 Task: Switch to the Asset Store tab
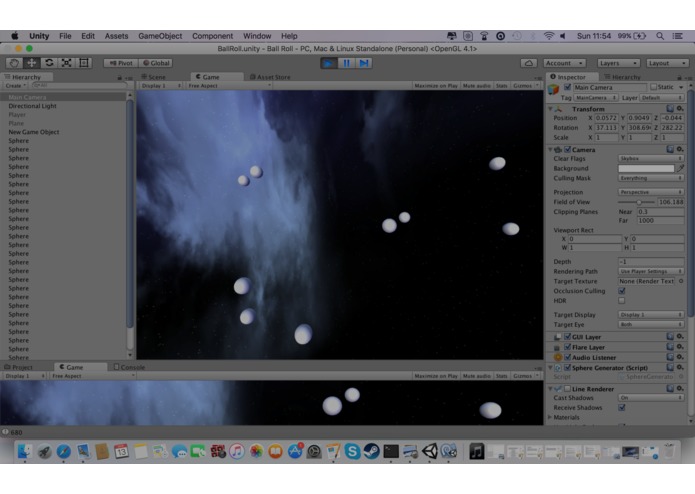click(x=270, y=77)
